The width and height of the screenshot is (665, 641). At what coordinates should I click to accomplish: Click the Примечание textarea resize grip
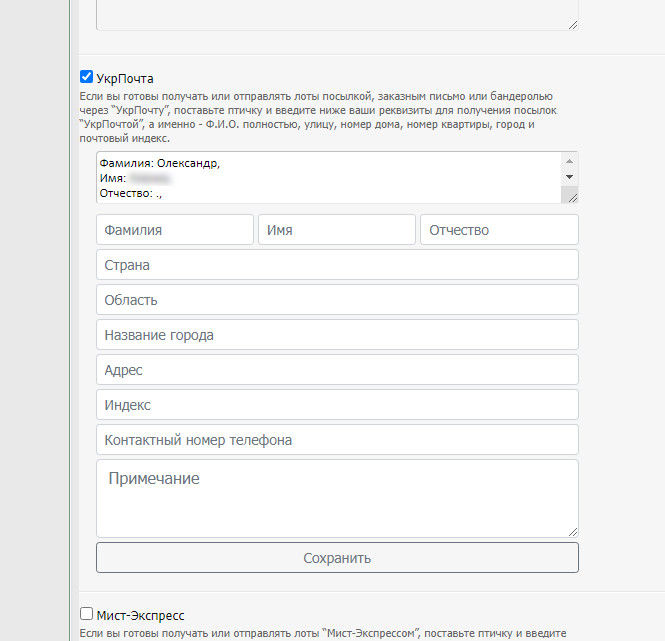click(x=572, y=530)
